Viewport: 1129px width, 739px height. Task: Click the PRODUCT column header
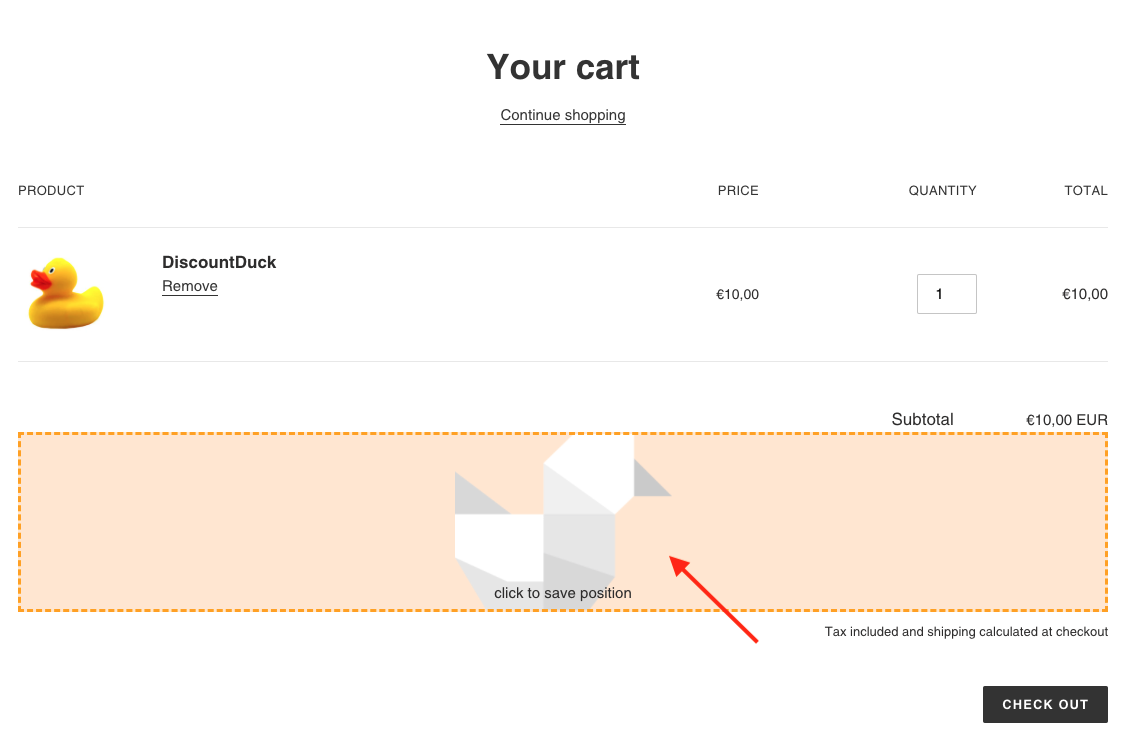[x=51, y=190]
